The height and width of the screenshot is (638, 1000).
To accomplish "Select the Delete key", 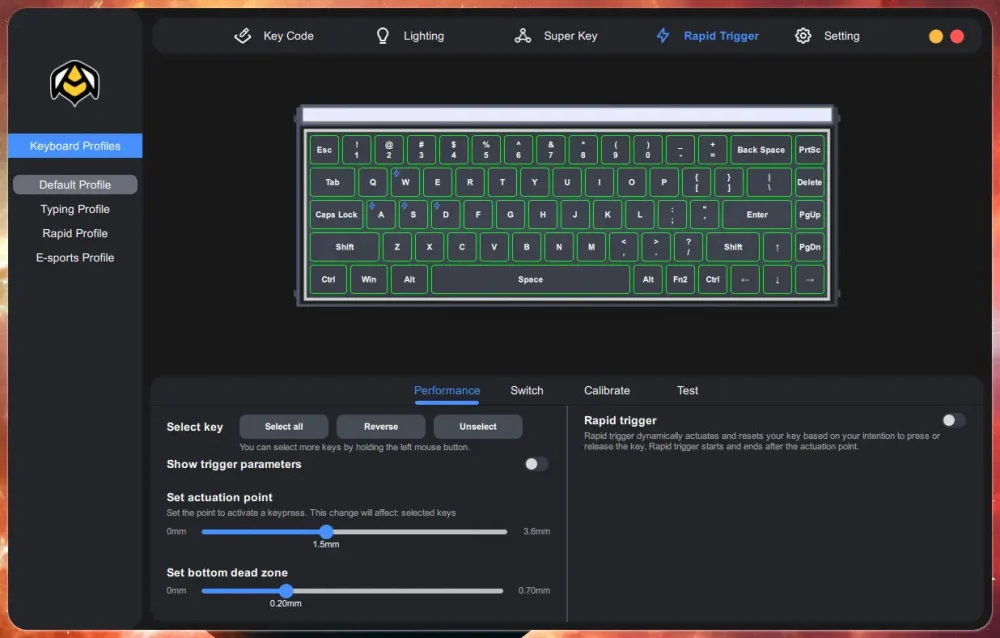I will click(809, 182).
